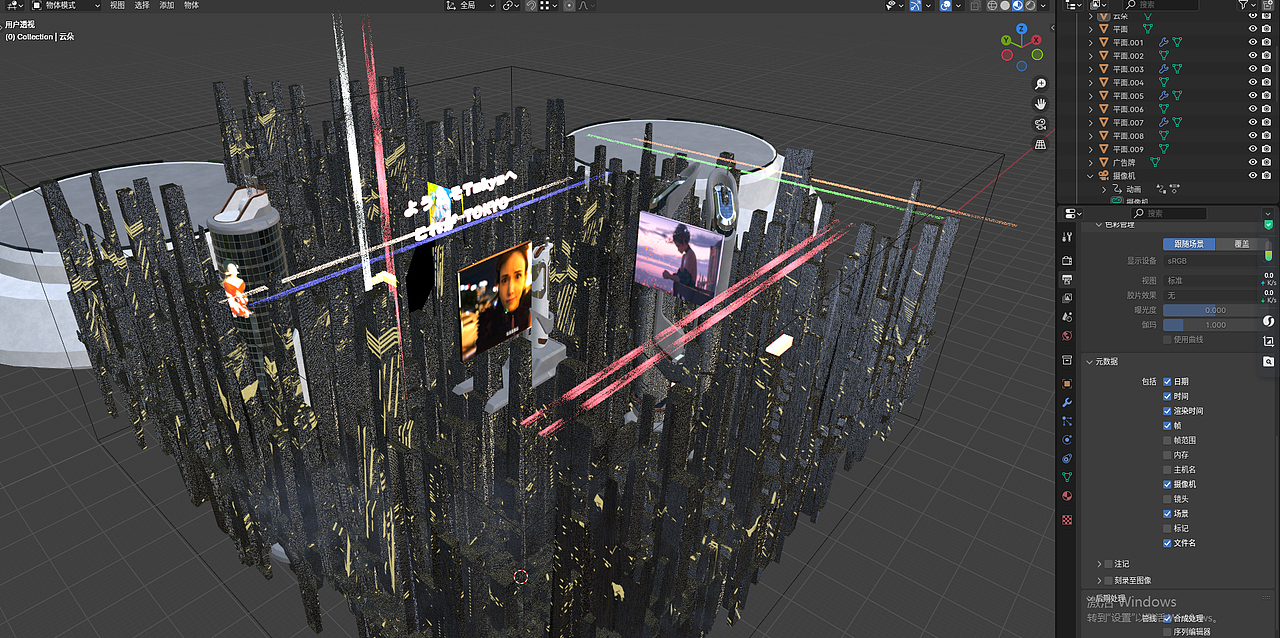The height and width of the screenshot is (638, 1280).
Task: Expand the 广告牌 object in outliner
Action: [1092, 162]
